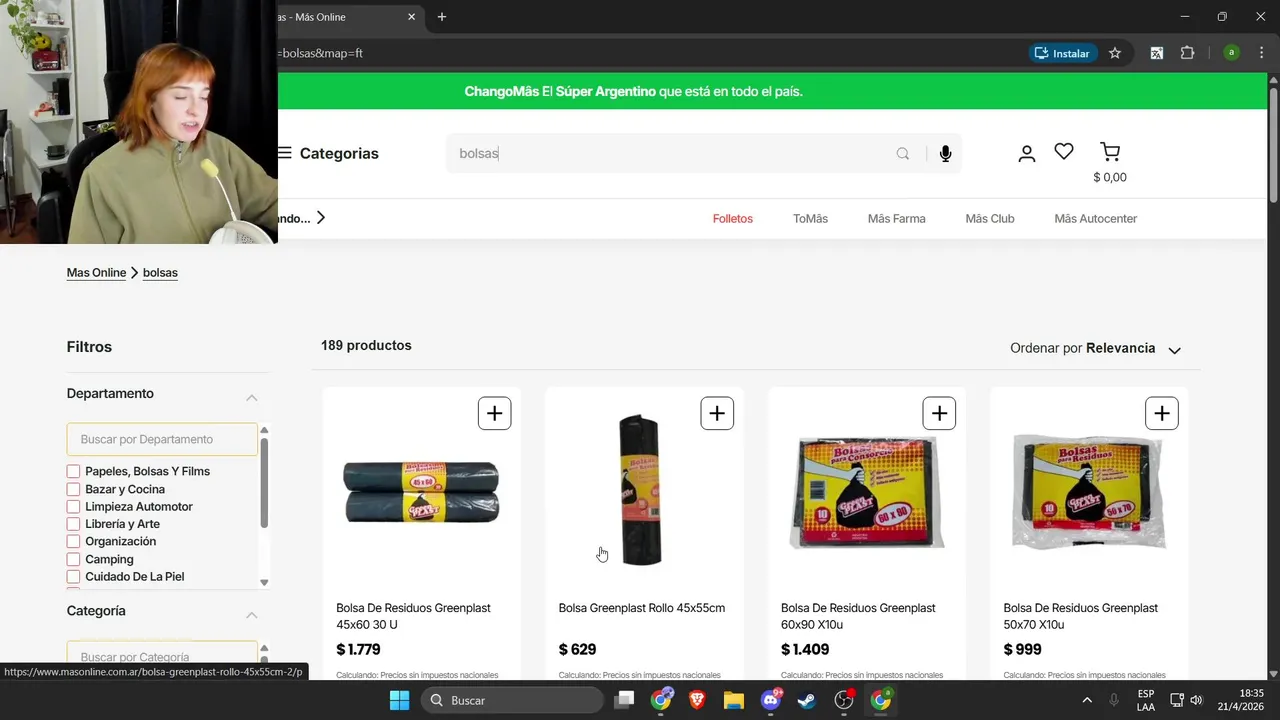Screen dimensions: 1280x720
Task: Open browser extensions puzzle icon
Action: point(1188,53)
